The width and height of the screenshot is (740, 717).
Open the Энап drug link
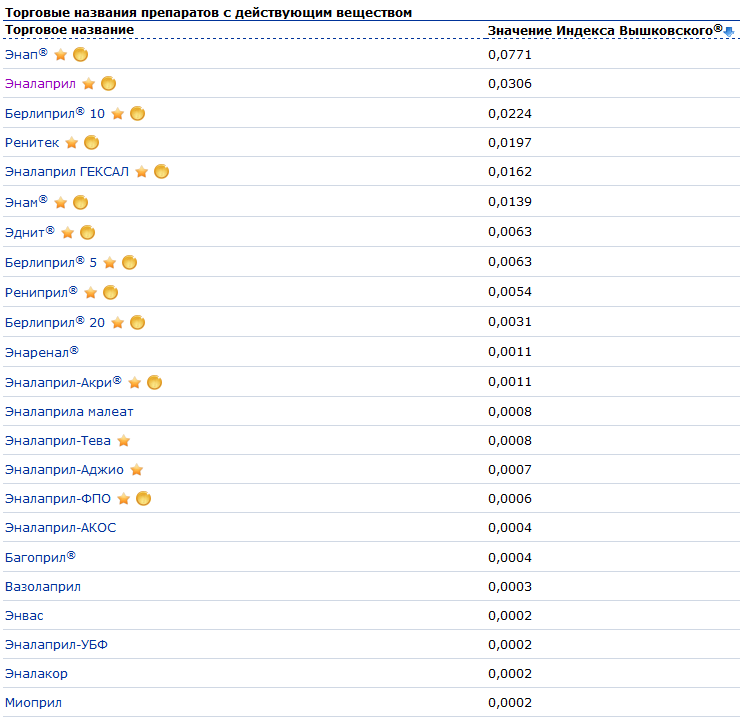(26, 54)
